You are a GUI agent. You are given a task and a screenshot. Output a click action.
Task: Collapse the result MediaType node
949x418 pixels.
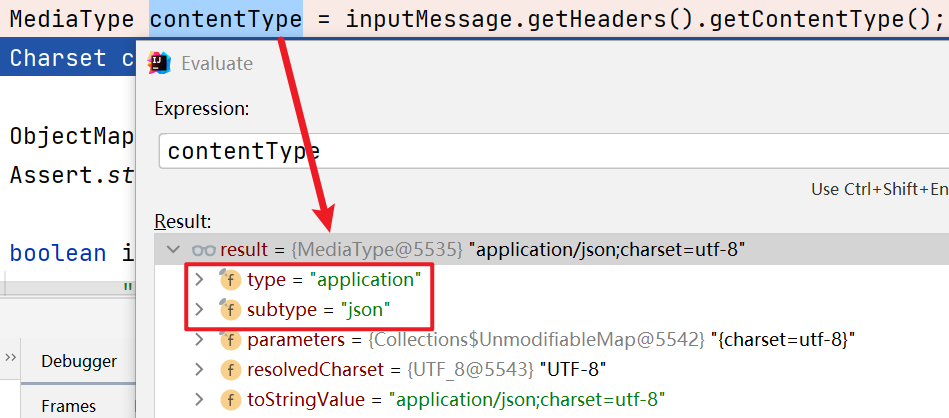coord(174,249)
